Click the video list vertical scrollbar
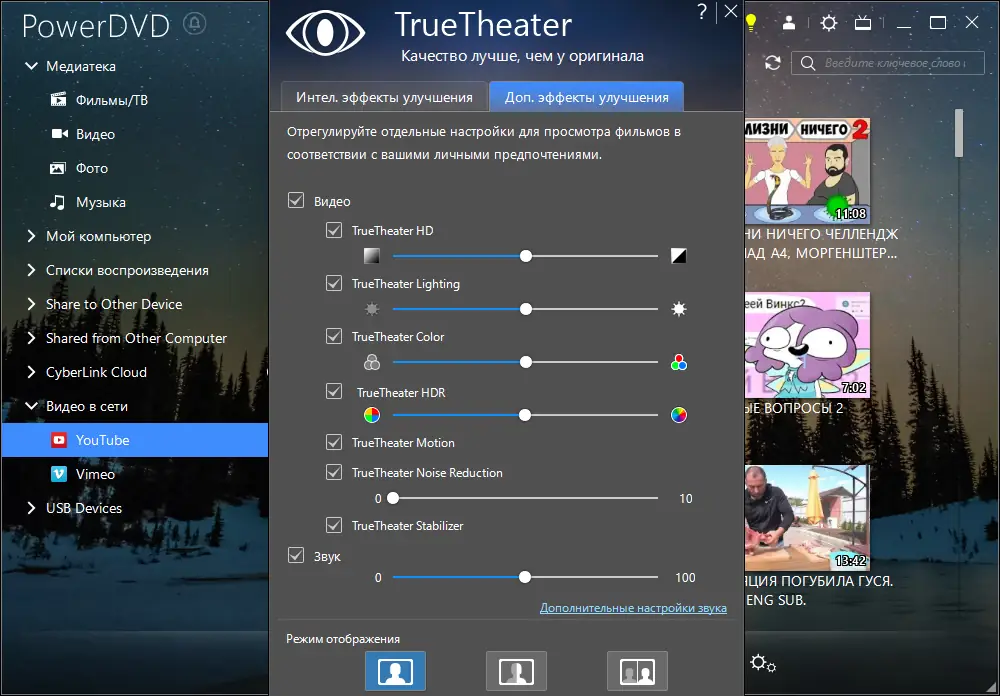This screenshot has height=696, width=1000. pyautogui.click(x=959, y=133)
